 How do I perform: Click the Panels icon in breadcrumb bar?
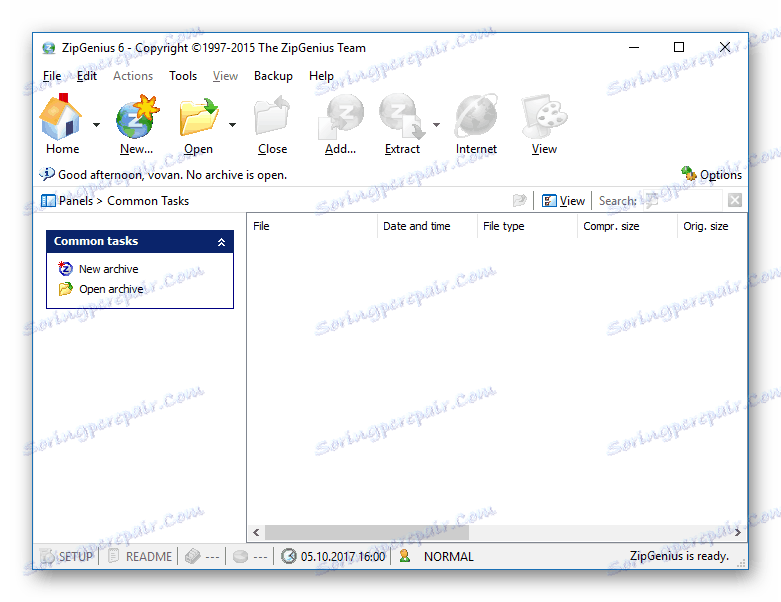(x=48, y=201)
